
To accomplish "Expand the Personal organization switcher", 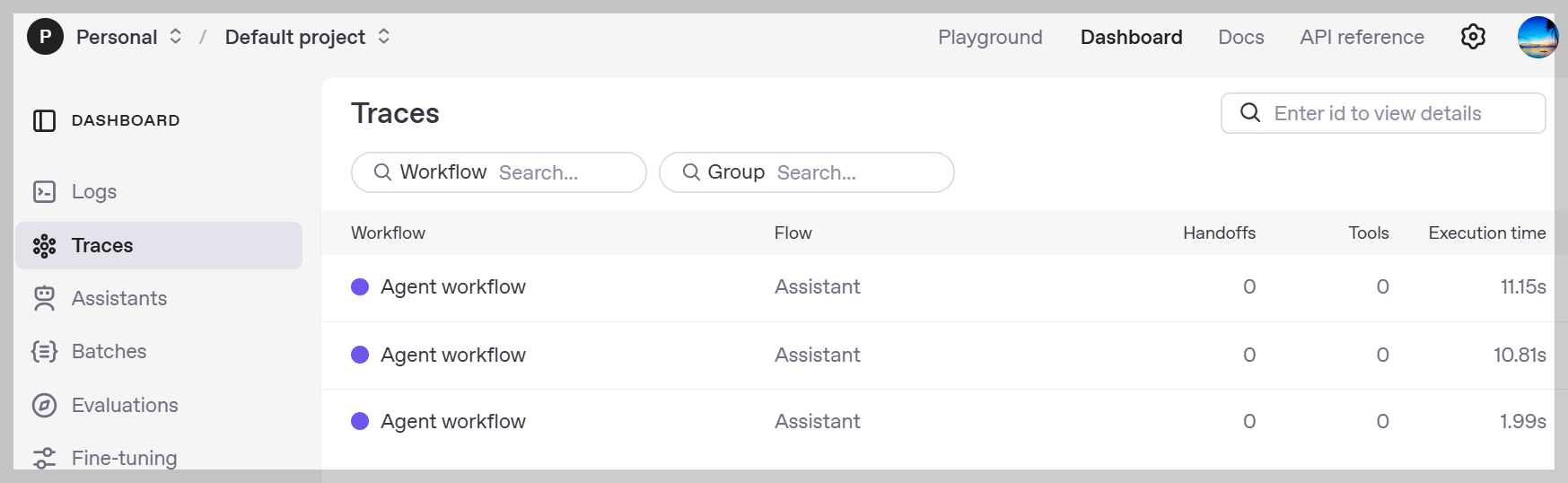I will click(x=176, y=37).
